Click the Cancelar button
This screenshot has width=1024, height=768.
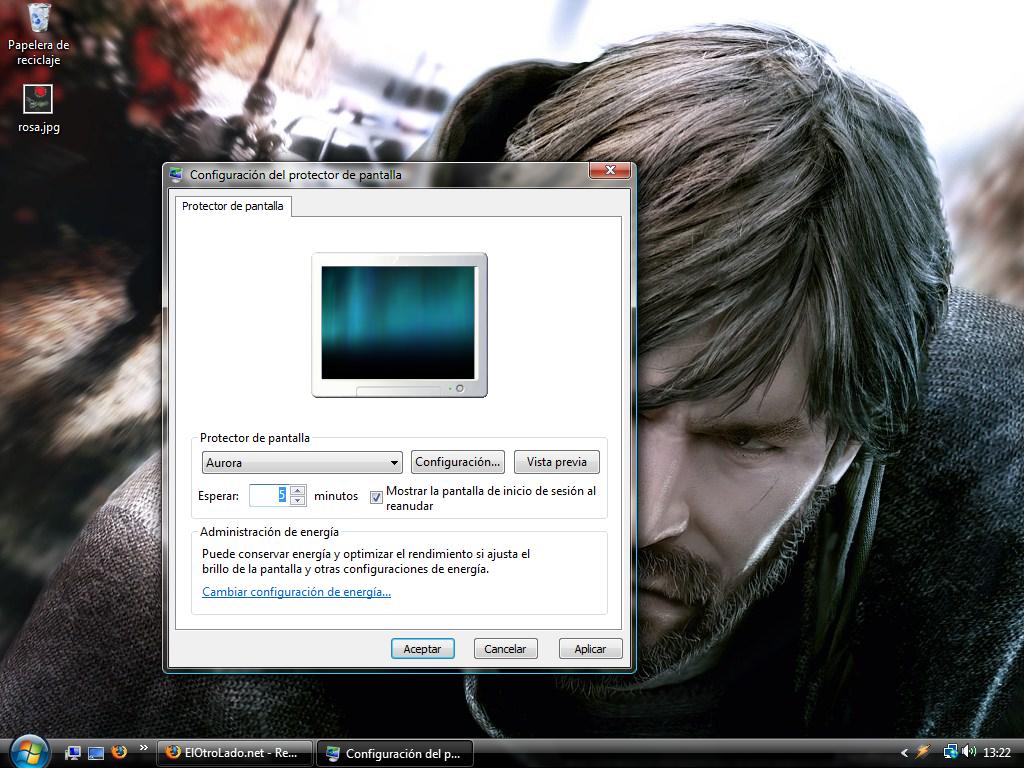[x=505, y=648]
